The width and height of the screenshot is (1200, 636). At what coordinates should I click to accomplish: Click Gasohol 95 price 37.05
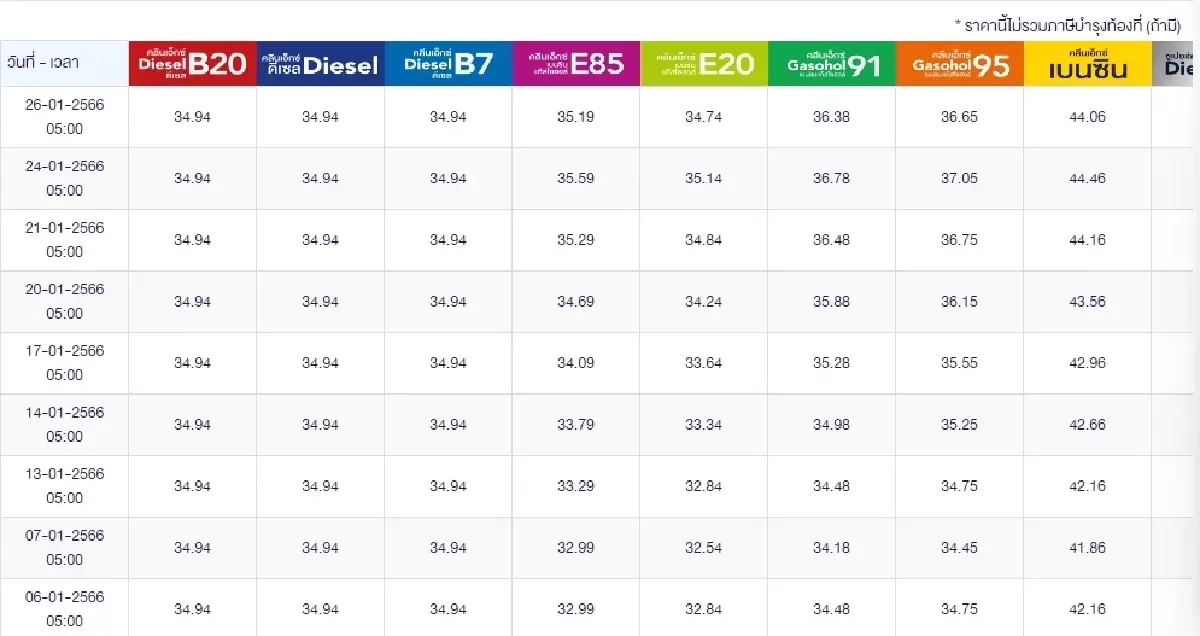pyautogui.click(x=959, y=179)
